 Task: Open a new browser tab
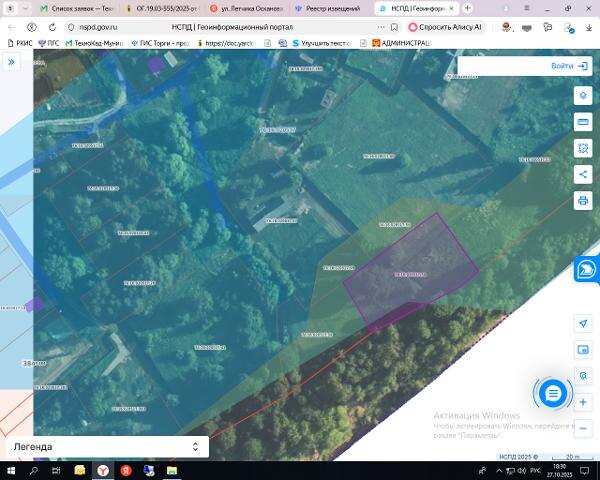click(x=468, y=8)
